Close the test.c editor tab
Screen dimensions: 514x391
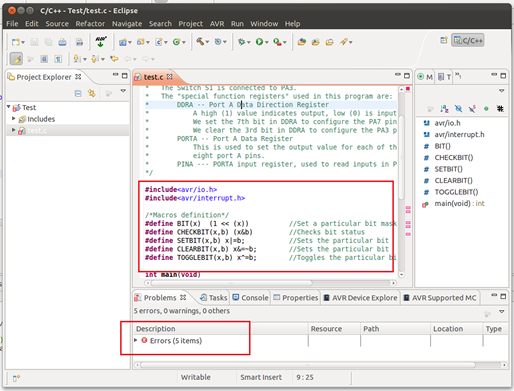click(170, 77)
